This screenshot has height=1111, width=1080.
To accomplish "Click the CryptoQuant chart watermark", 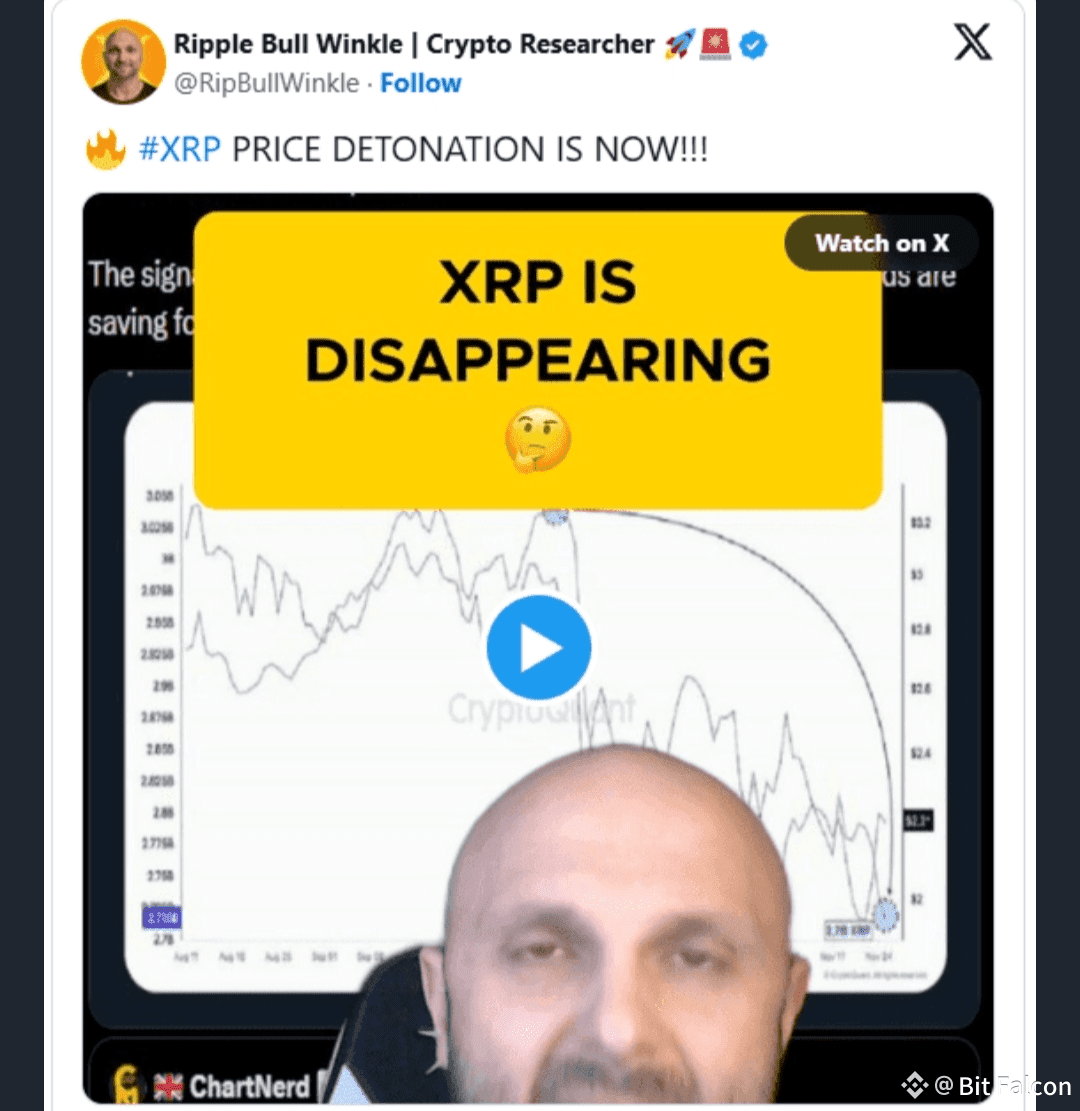I will (x=541, y=709).
